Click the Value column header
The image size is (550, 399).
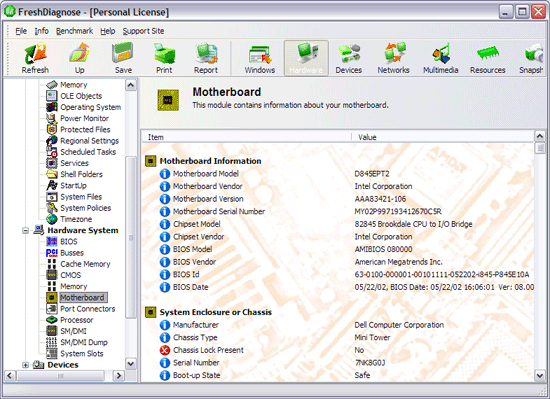[x=443, y=137]
